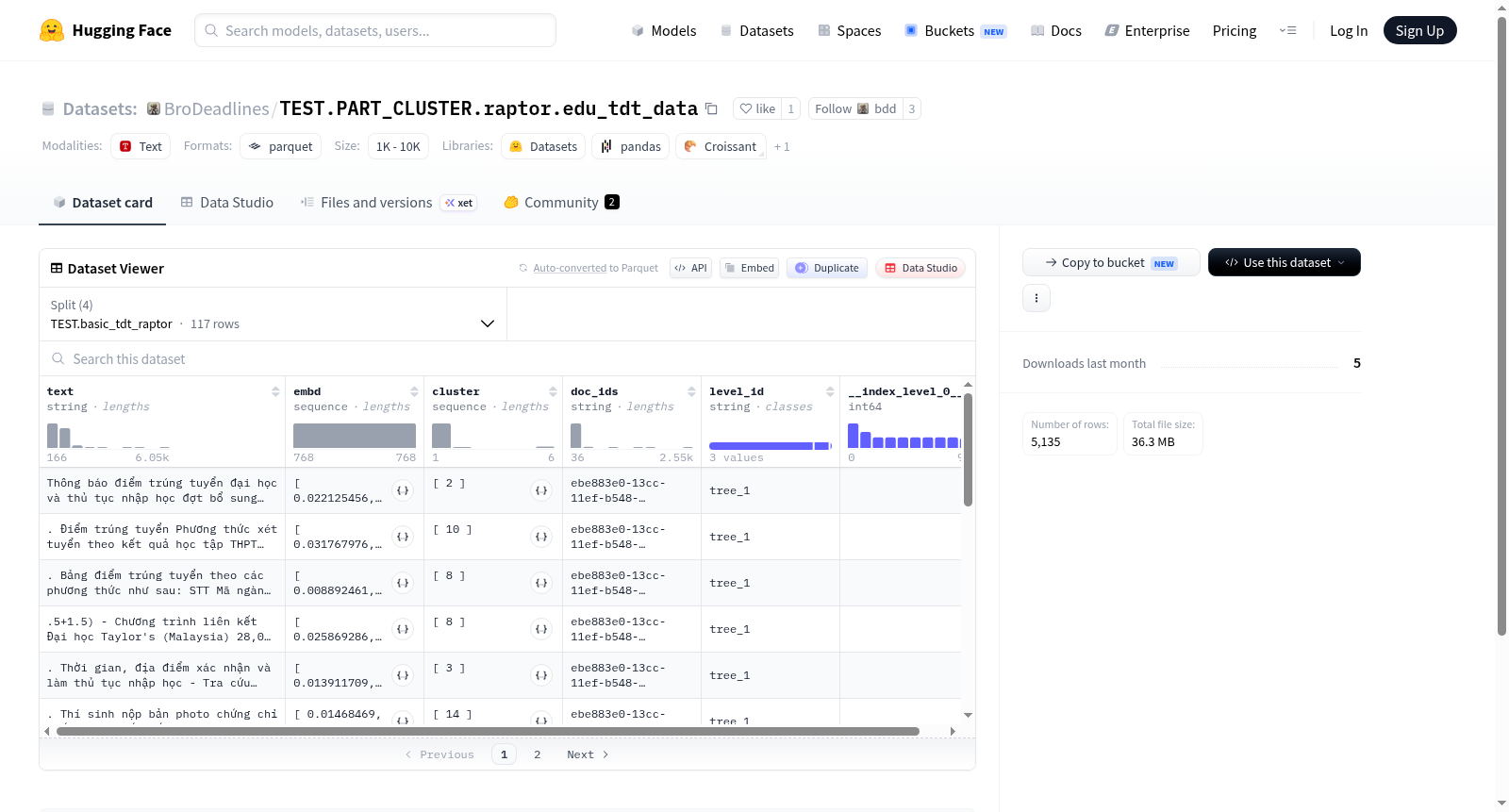Show the +1 more libraries
The width and height of the screenshot is (1509, 812).
pyautogui.click(x=782, y=146)
